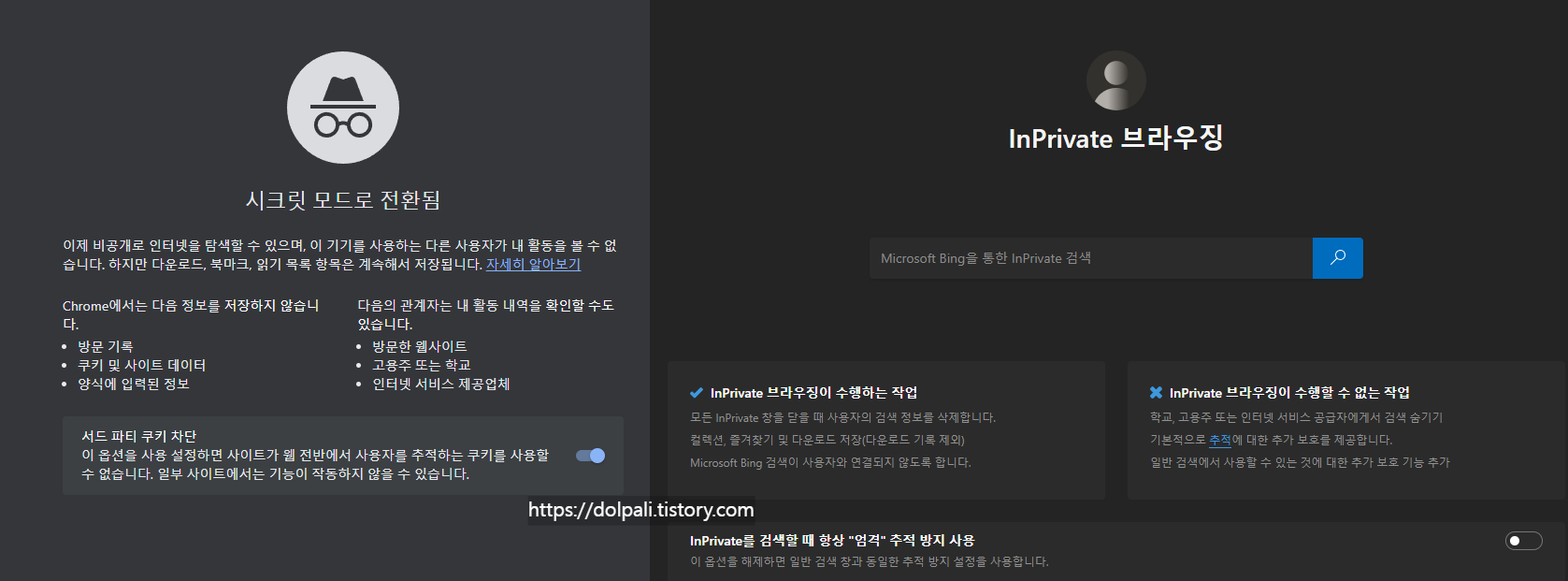The height and width of the screenshot is (581, 1568).
Task: Click the 시크릿 모드로 전환됨 heading
Action: click(x=343, y=200)
